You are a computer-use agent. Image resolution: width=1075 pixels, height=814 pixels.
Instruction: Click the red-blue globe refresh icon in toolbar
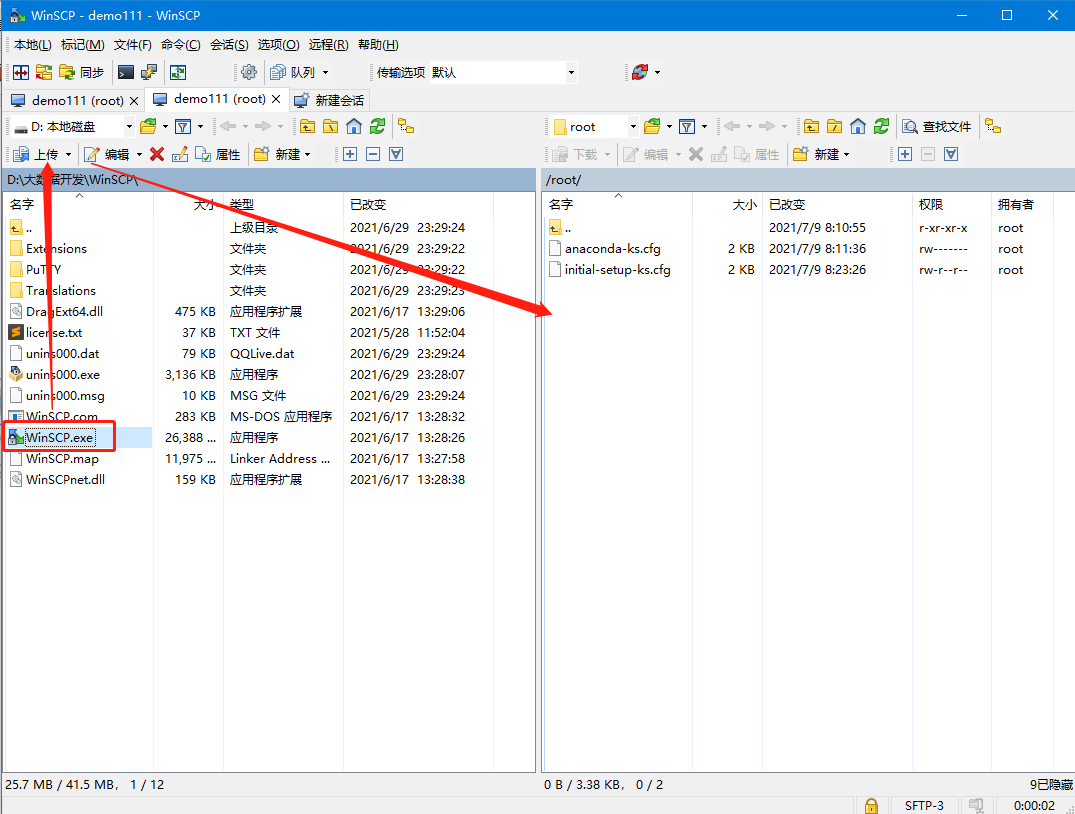(x=640, y=72)
